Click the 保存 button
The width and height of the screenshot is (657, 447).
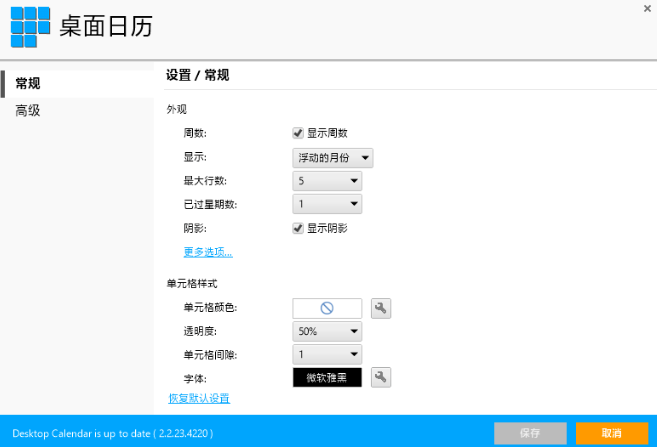530,433
